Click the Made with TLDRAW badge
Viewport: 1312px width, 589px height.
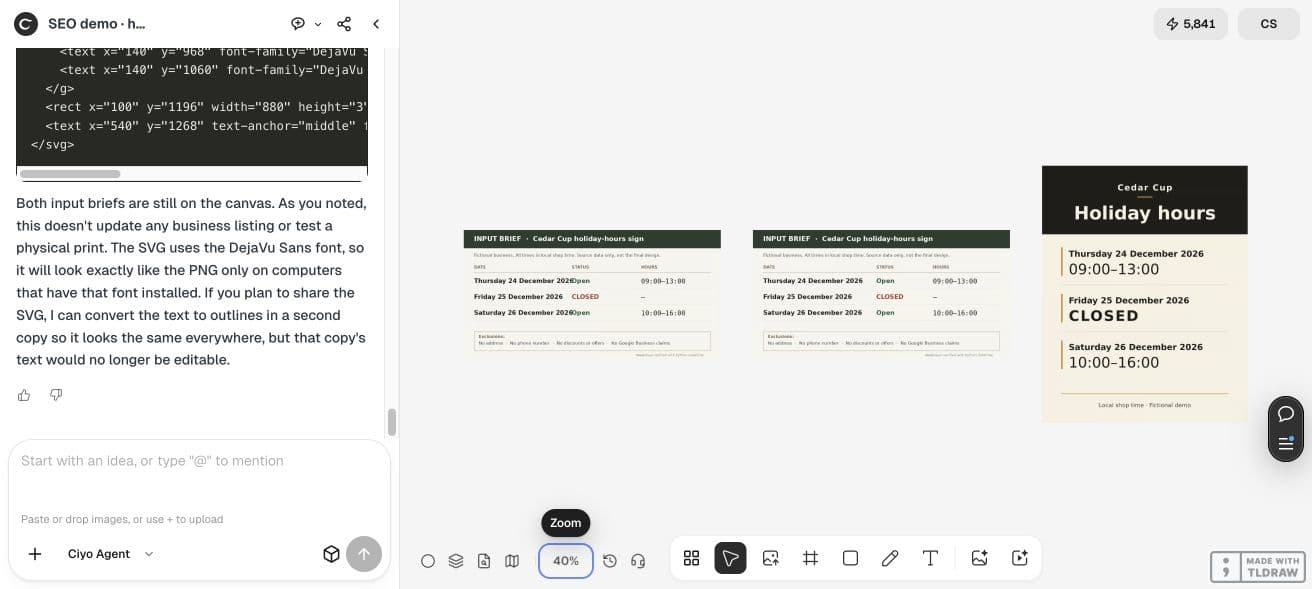pos(1257,567)
